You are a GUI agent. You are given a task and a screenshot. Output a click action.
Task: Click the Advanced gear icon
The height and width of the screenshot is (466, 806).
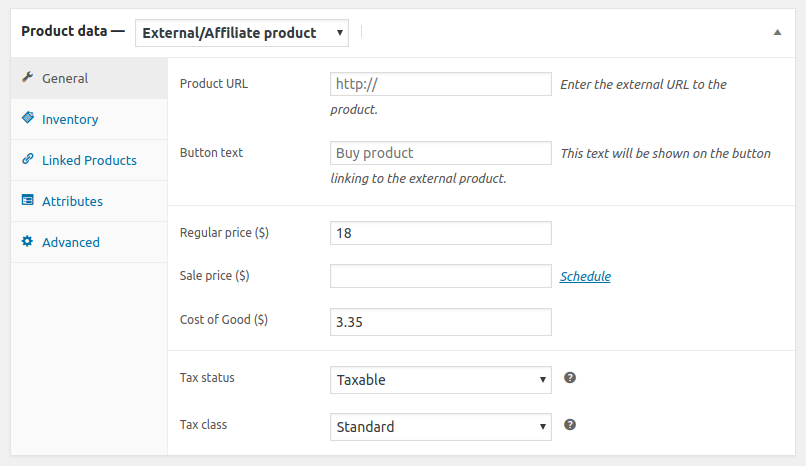[x=28, y=241]
